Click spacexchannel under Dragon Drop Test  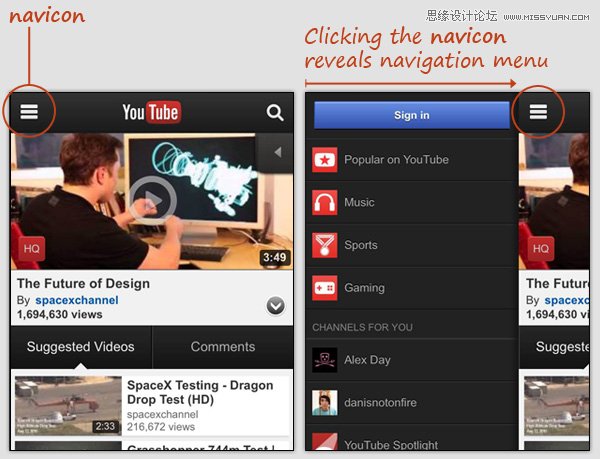(x=163, y=414)
